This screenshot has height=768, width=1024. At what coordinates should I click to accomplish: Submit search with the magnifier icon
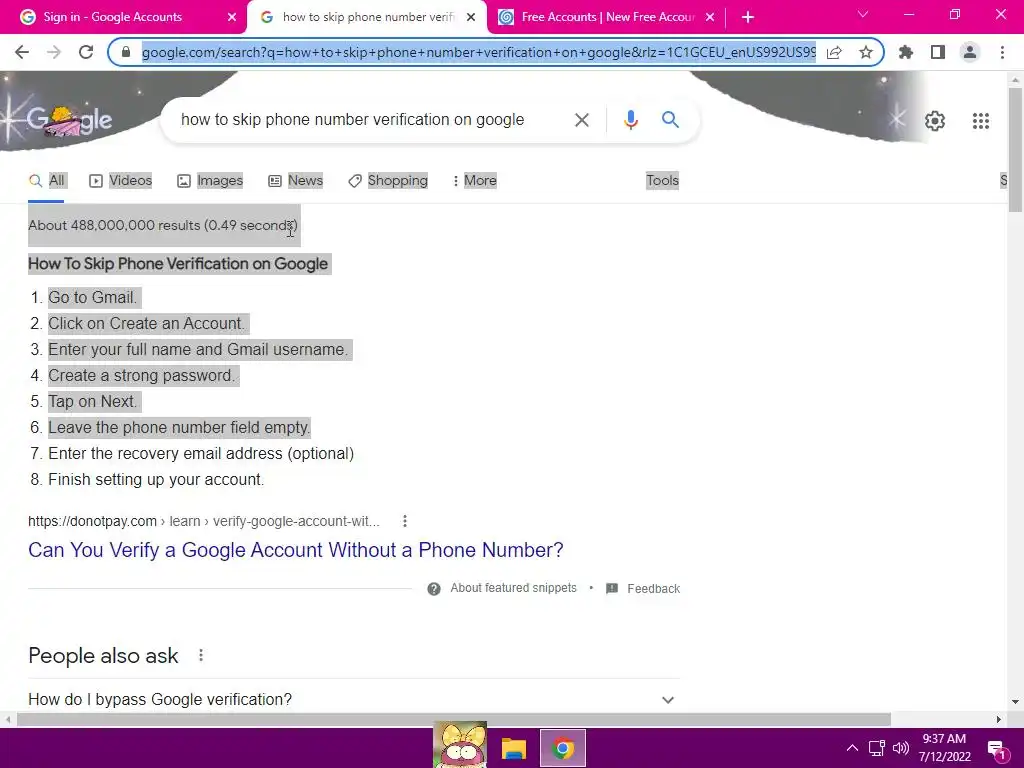[670, 120]
